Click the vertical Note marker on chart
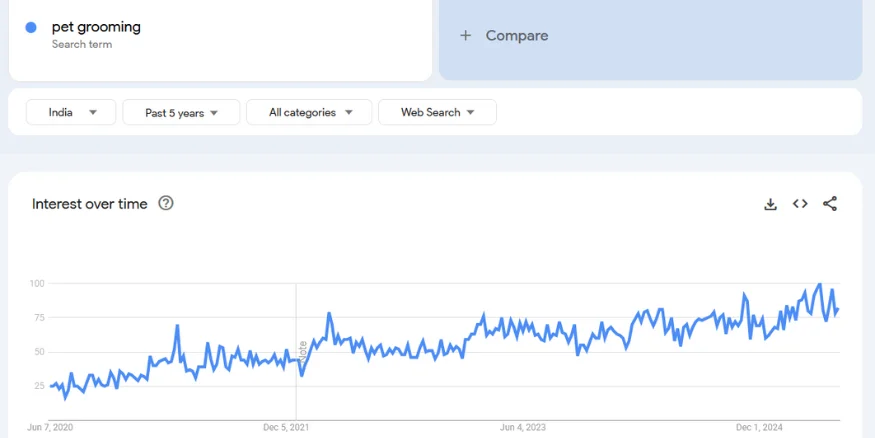 (x=302, y=350)
